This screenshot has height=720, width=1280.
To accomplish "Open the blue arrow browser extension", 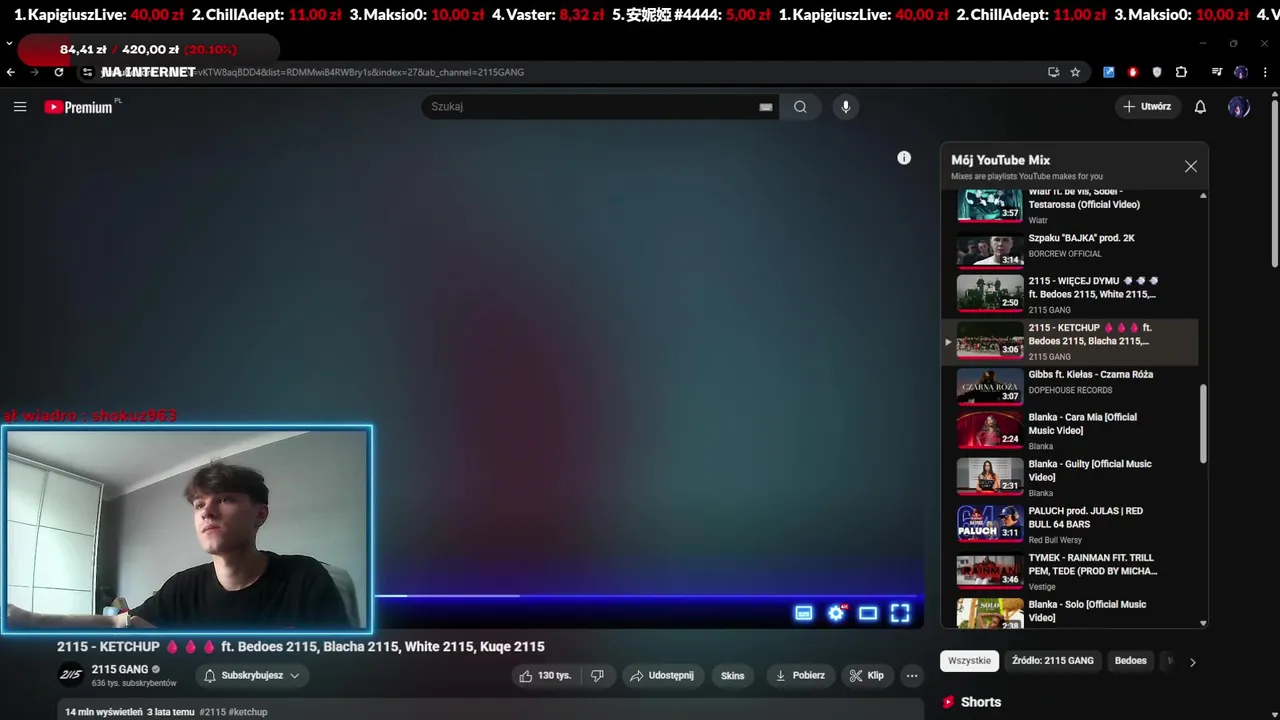I will click(x=1109, y=72).
